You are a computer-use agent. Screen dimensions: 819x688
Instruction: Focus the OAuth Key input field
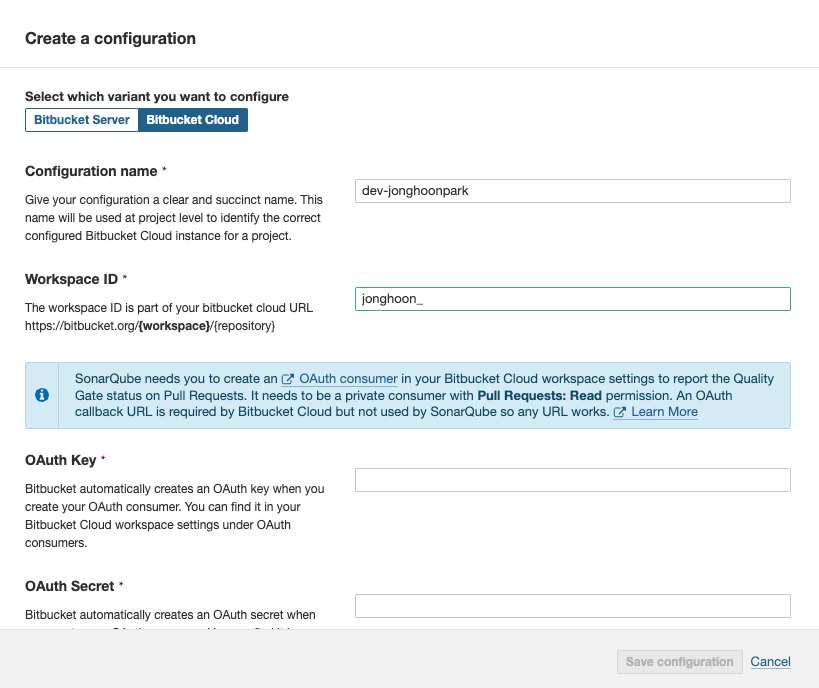(x=572, y=480)
